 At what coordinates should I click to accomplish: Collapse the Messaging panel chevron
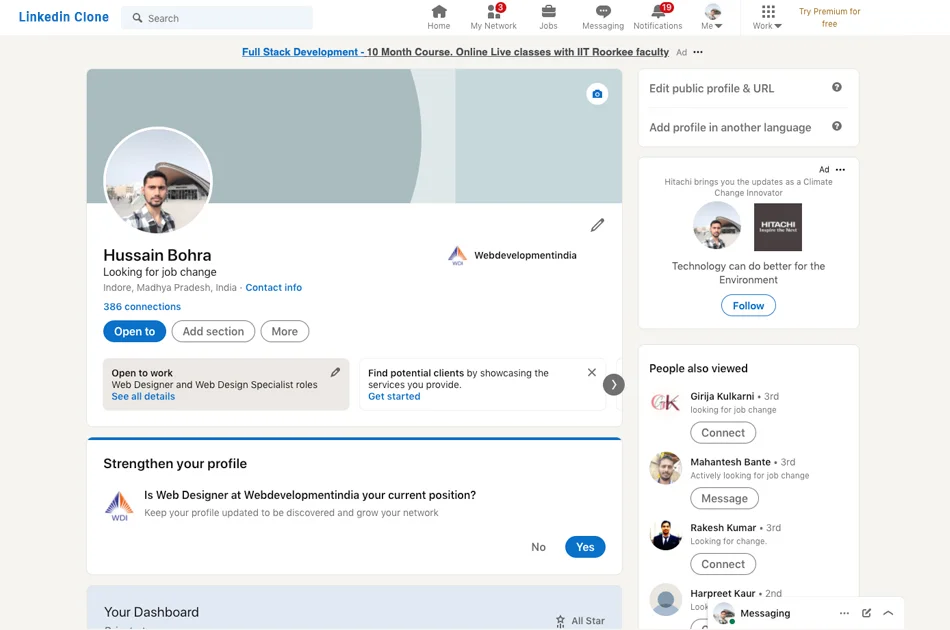tap(888, 613)
